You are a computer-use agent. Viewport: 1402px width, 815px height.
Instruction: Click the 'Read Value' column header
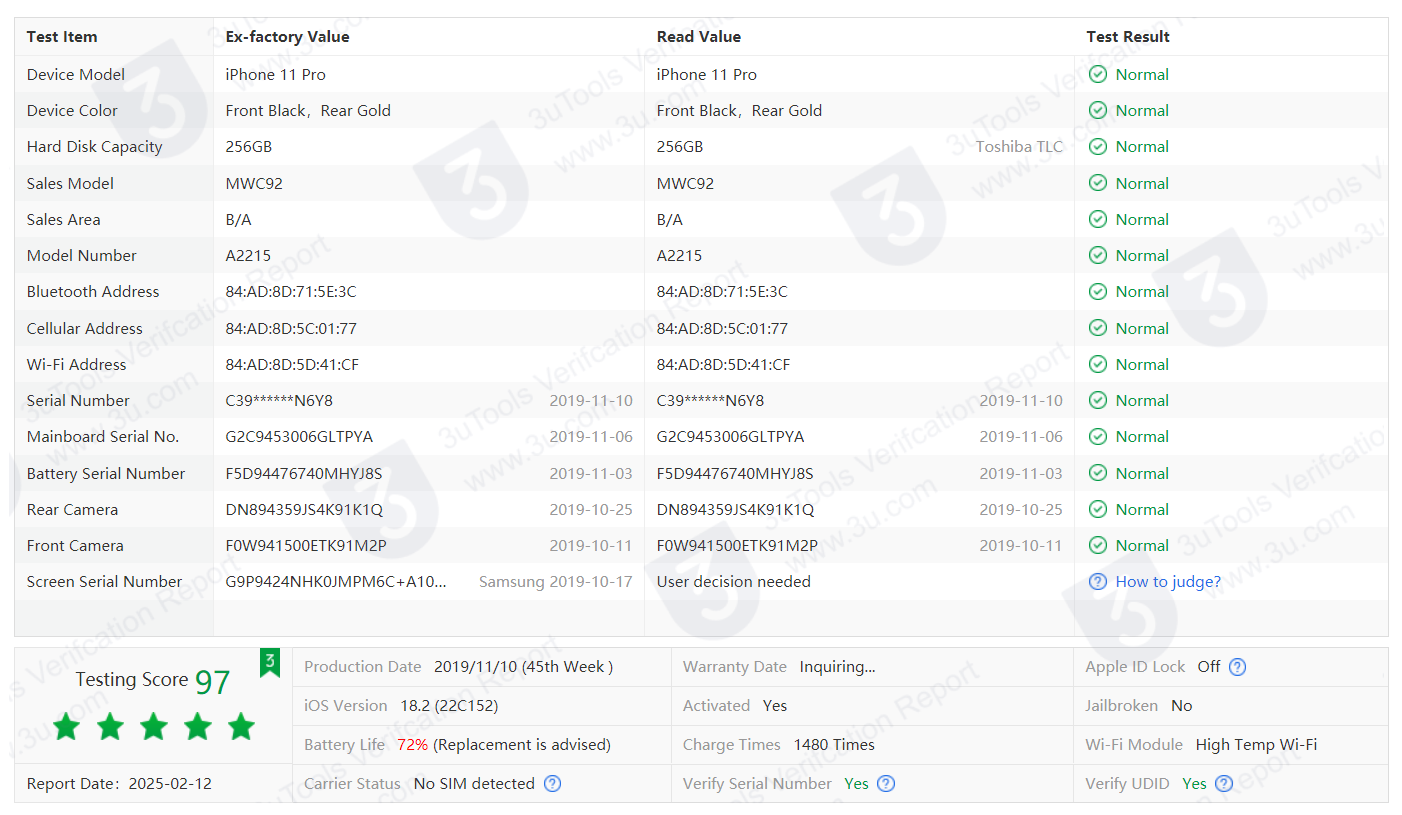(x=699, y=37)
